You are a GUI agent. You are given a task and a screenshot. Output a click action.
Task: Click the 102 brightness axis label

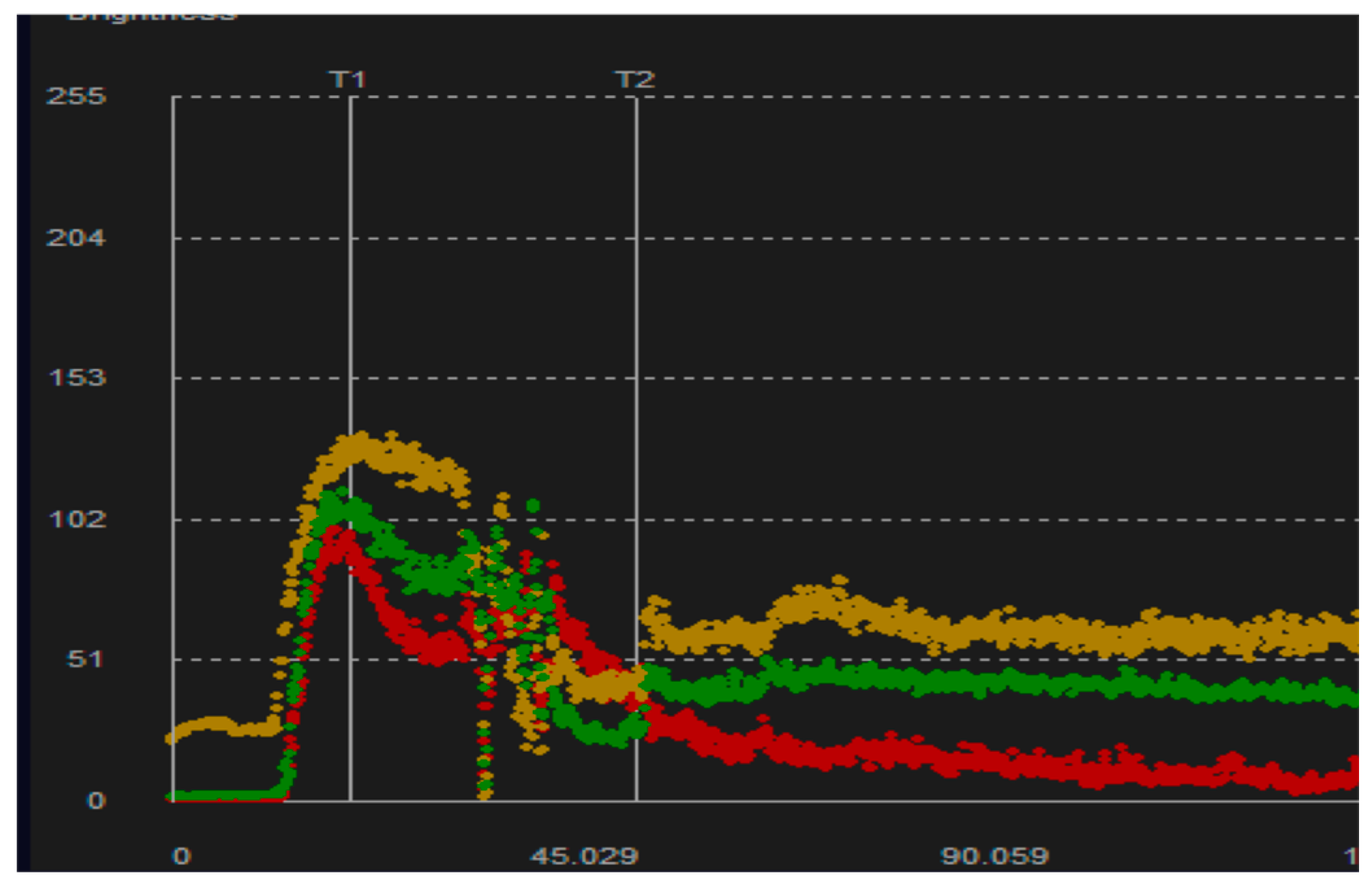pyautogui.click(x=77, y=519)
